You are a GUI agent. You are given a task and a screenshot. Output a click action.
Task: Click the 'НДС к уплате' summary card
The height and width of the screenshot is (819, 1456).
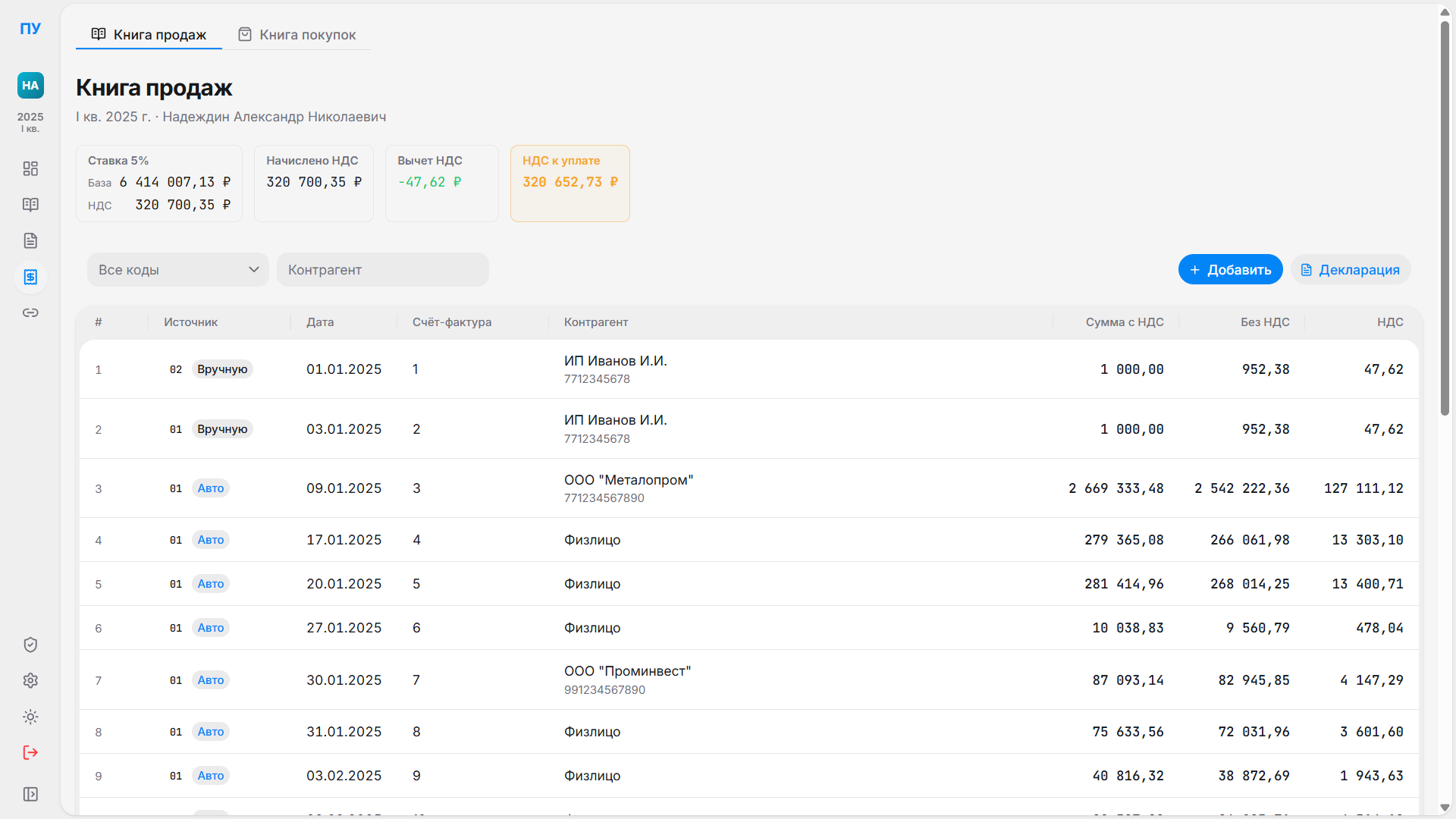pyautogui.click(x=570, y=184)
